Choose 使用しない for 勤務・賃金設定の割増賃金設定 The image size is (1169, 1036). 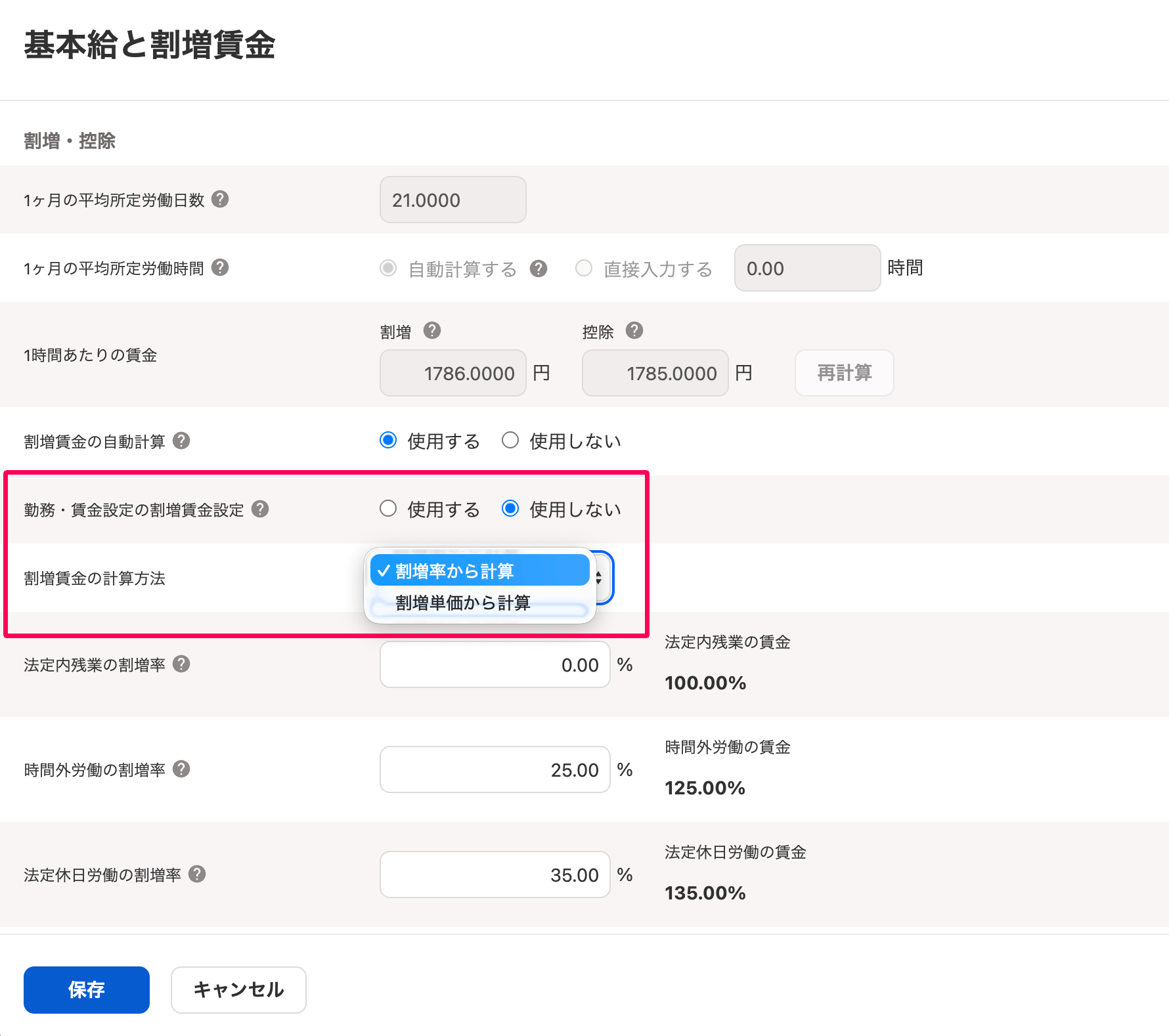[x=510, y=508]
